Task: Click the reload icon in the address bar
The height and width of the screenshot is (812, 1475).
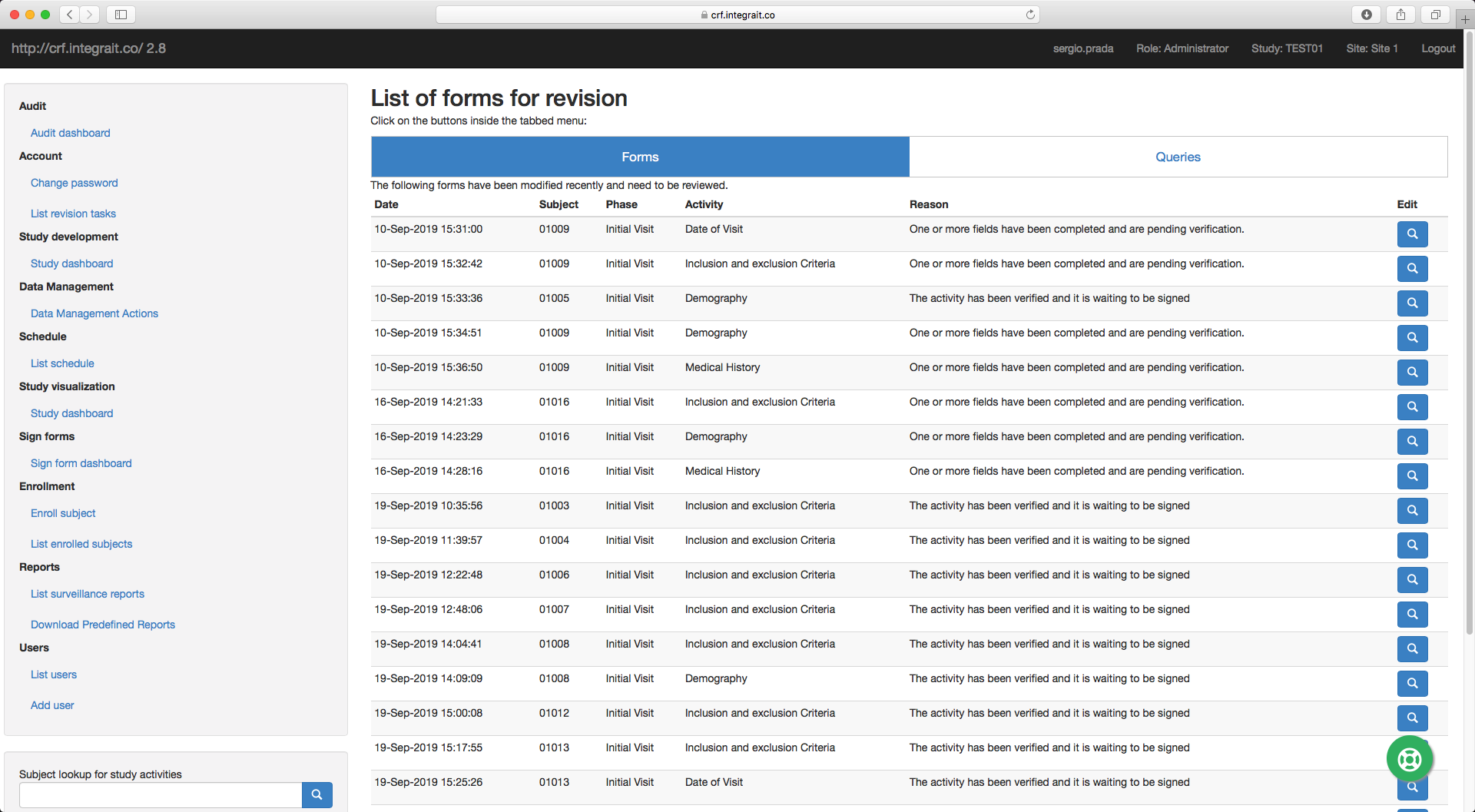Action: point(1030,14)
